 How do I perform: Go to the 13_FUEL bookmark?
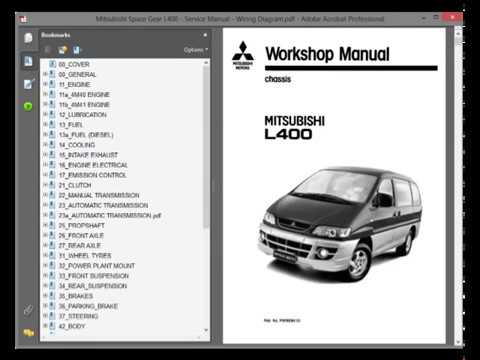click(71, 125)
